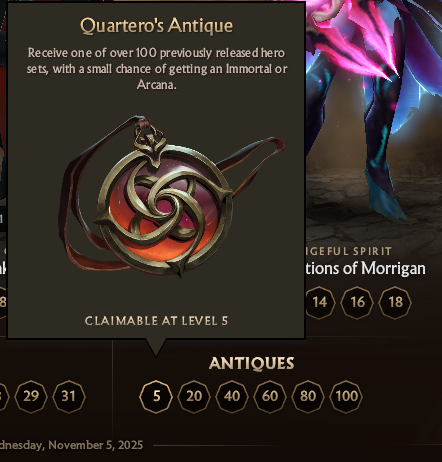Select the level 80 antique badge
This screenshot has width=442, height=462.
coord(308,397)
